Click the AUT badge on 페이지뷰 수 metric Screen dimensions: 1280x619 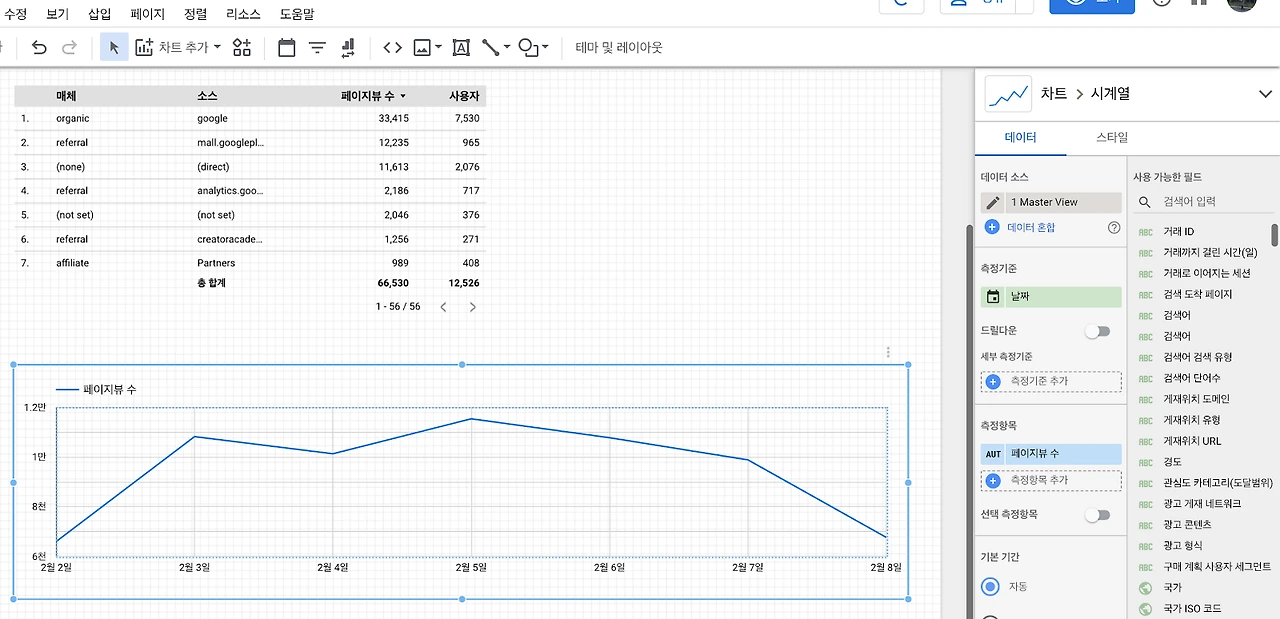[x=993, y=454]
